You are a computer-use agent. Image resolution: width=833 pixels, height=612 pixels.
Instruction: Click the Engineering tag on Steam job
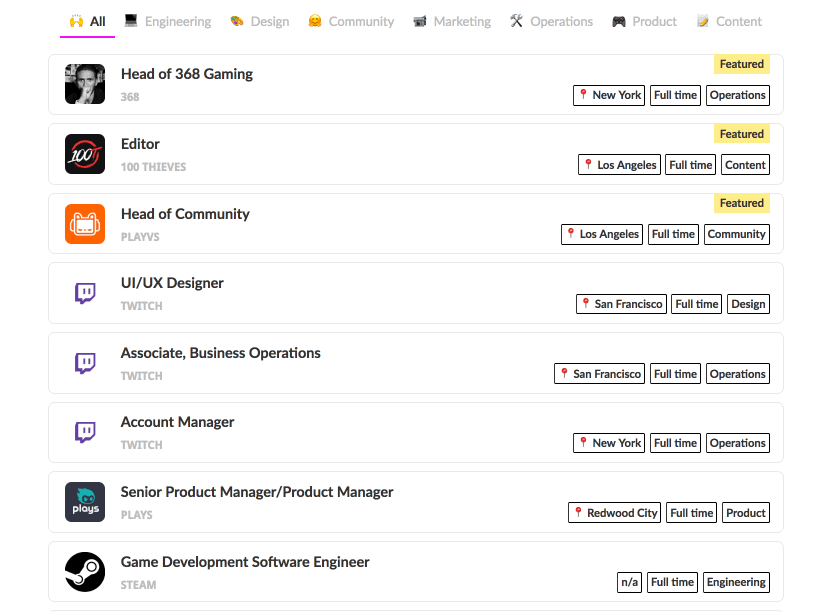(x=736, y=582)
